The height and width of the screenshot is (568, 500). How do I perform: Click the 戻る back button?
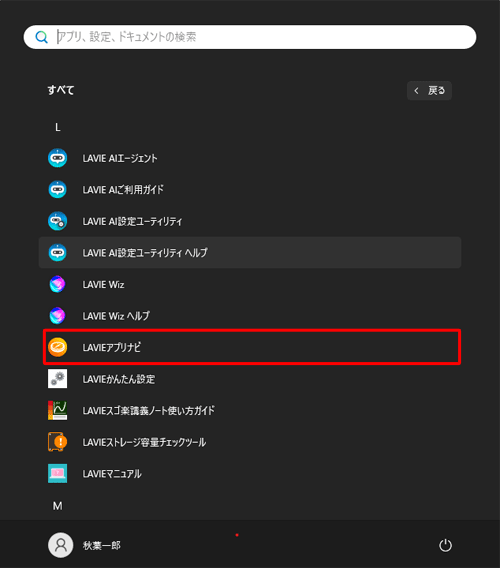[x=429, y=91]
